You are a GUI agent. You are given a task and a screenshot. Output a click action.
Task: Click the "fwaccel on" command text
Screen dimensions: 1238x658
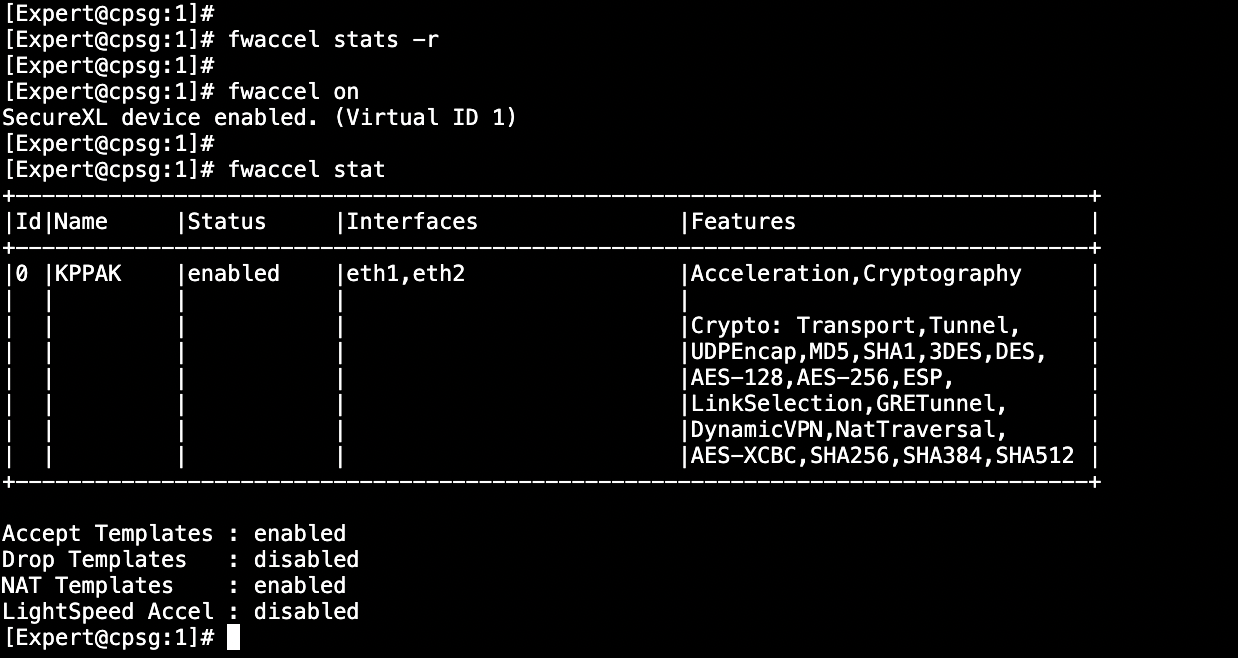click(x=293, y=91)
